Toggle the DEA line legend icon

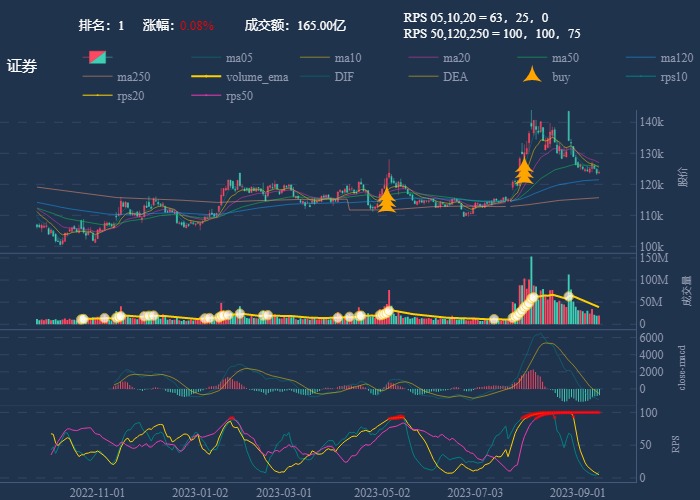tap(423, 77)
